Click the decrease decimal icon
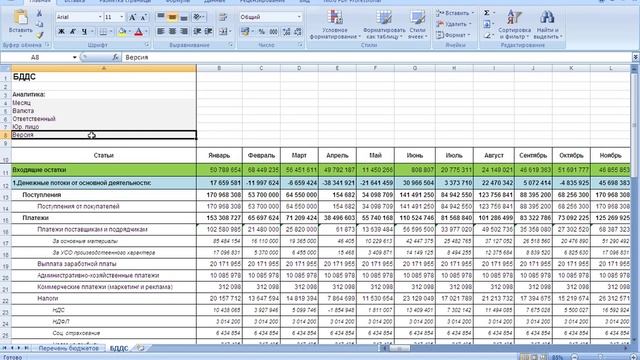640x360 pixels. [x=298, y=31]
